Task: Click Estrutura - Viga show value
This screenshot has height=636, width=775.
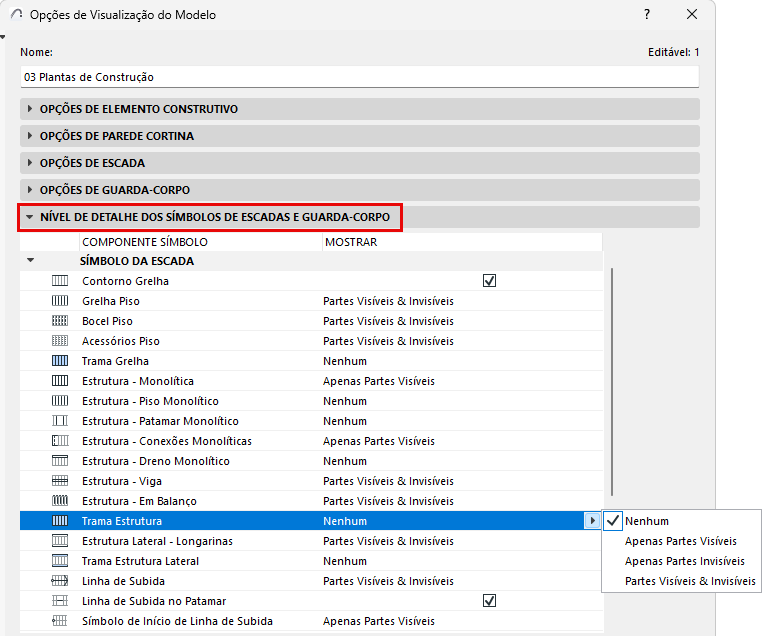Action: (x=388, y=480)
